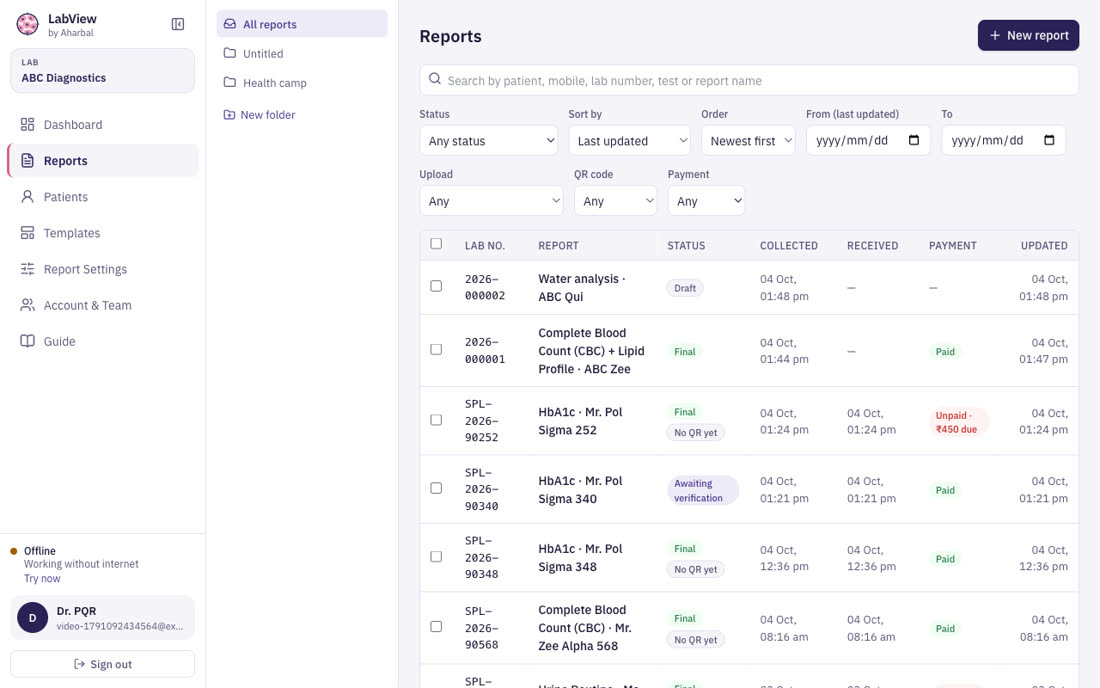The image size is (1100, 688).
Task: Click the Patients person icon
Action: pyautogui.click(x=27, y=197)
